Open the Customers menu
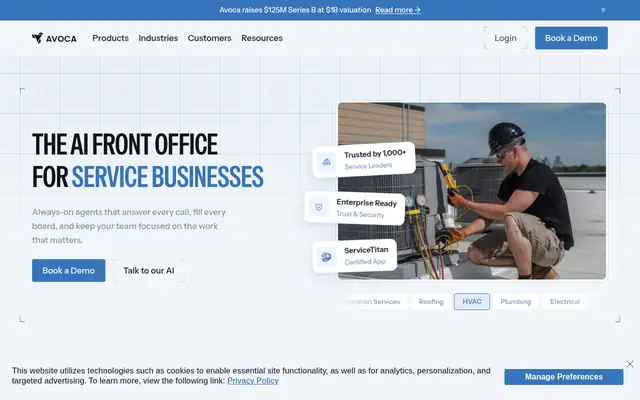640x400 pixels. tap(209, 38)
